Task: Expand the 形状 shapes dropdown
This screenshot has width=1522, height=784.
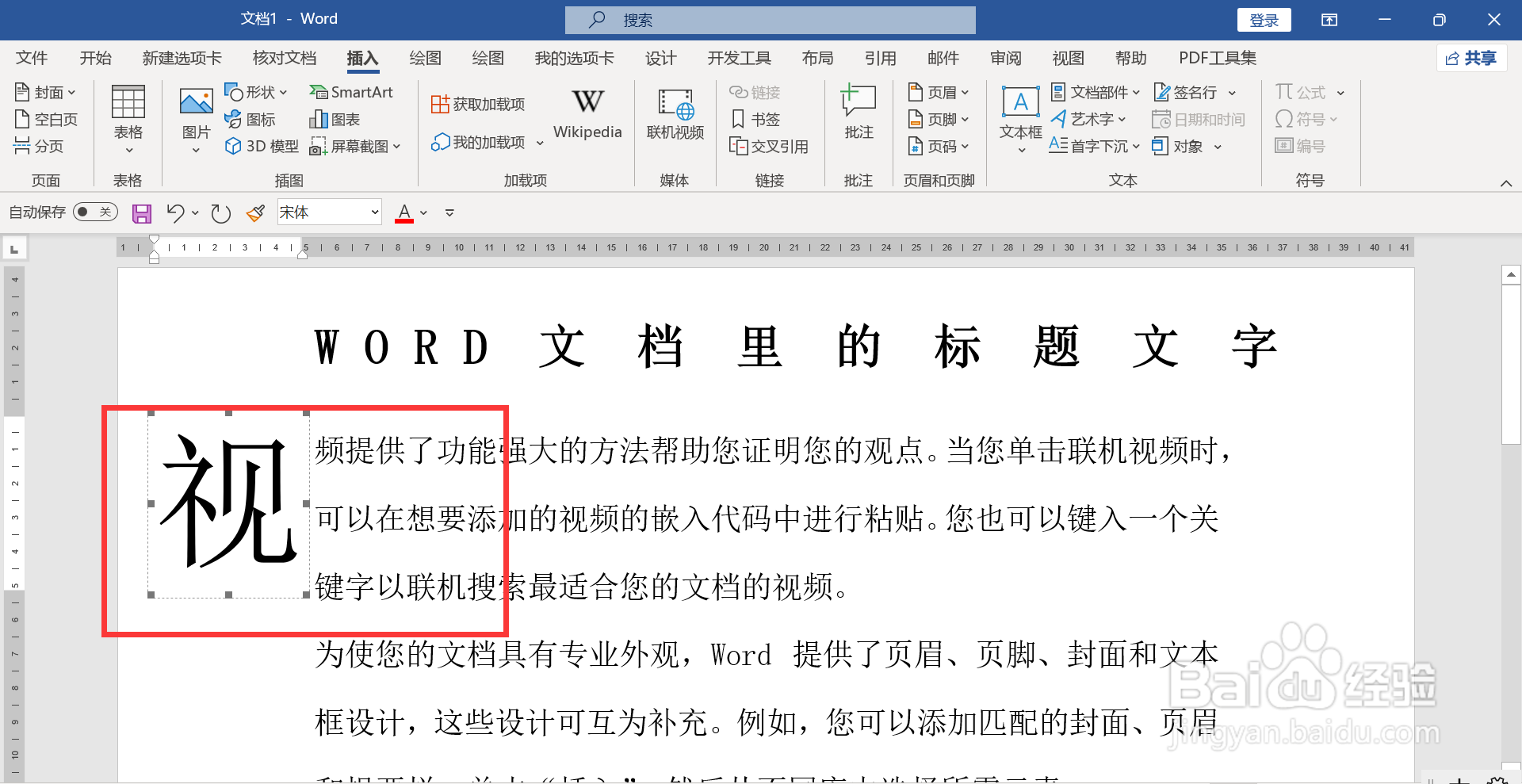Action: click(x=282, y=91)
